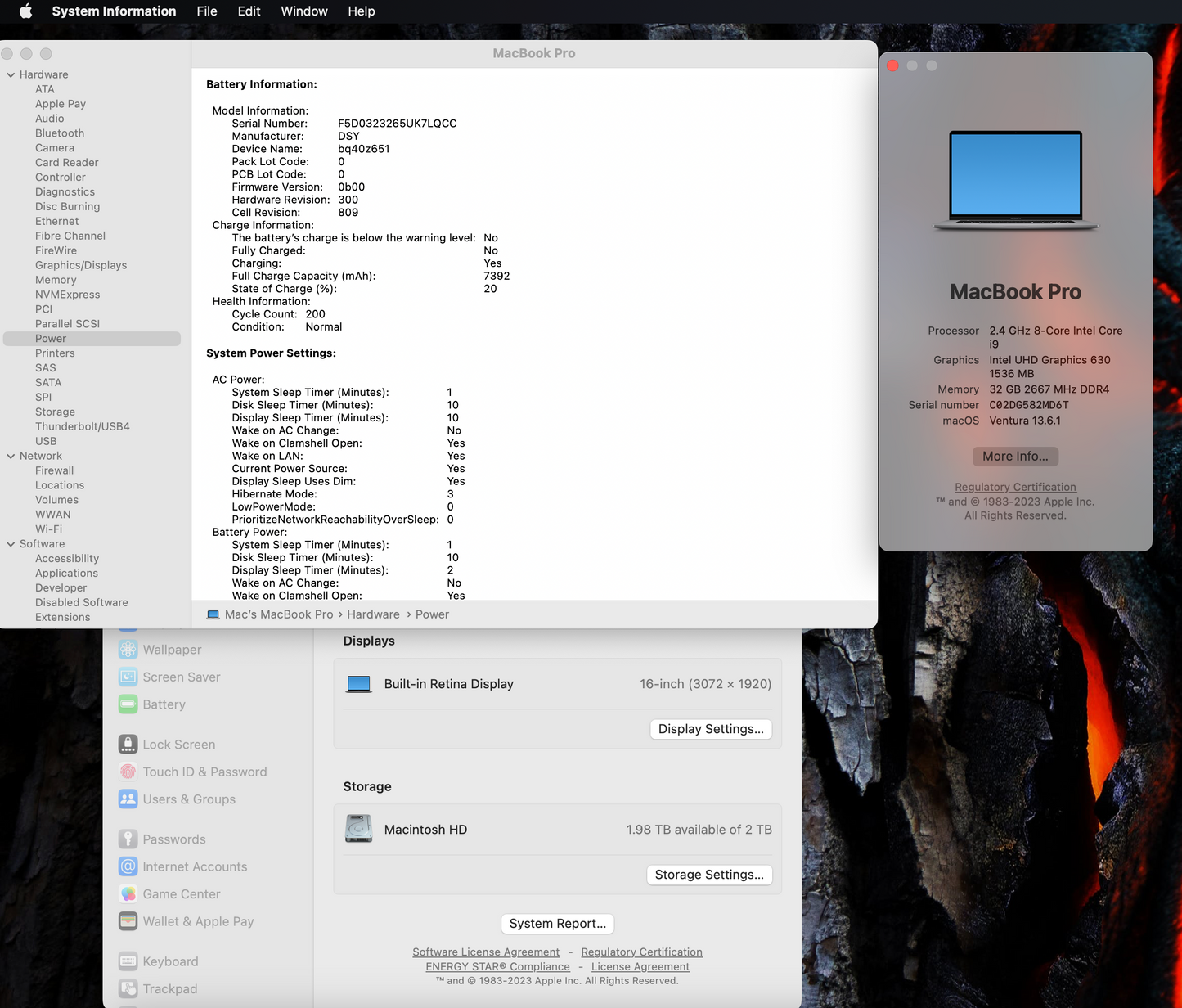Image resolution: width=1182 pixels, height=1008 pixels.
Task: Open Screen Saver preferences
Action: (x=180, y=677)
